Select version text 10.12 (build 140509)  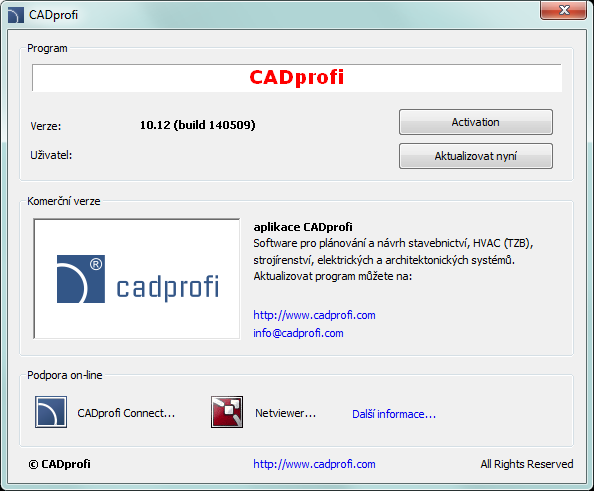197,125
